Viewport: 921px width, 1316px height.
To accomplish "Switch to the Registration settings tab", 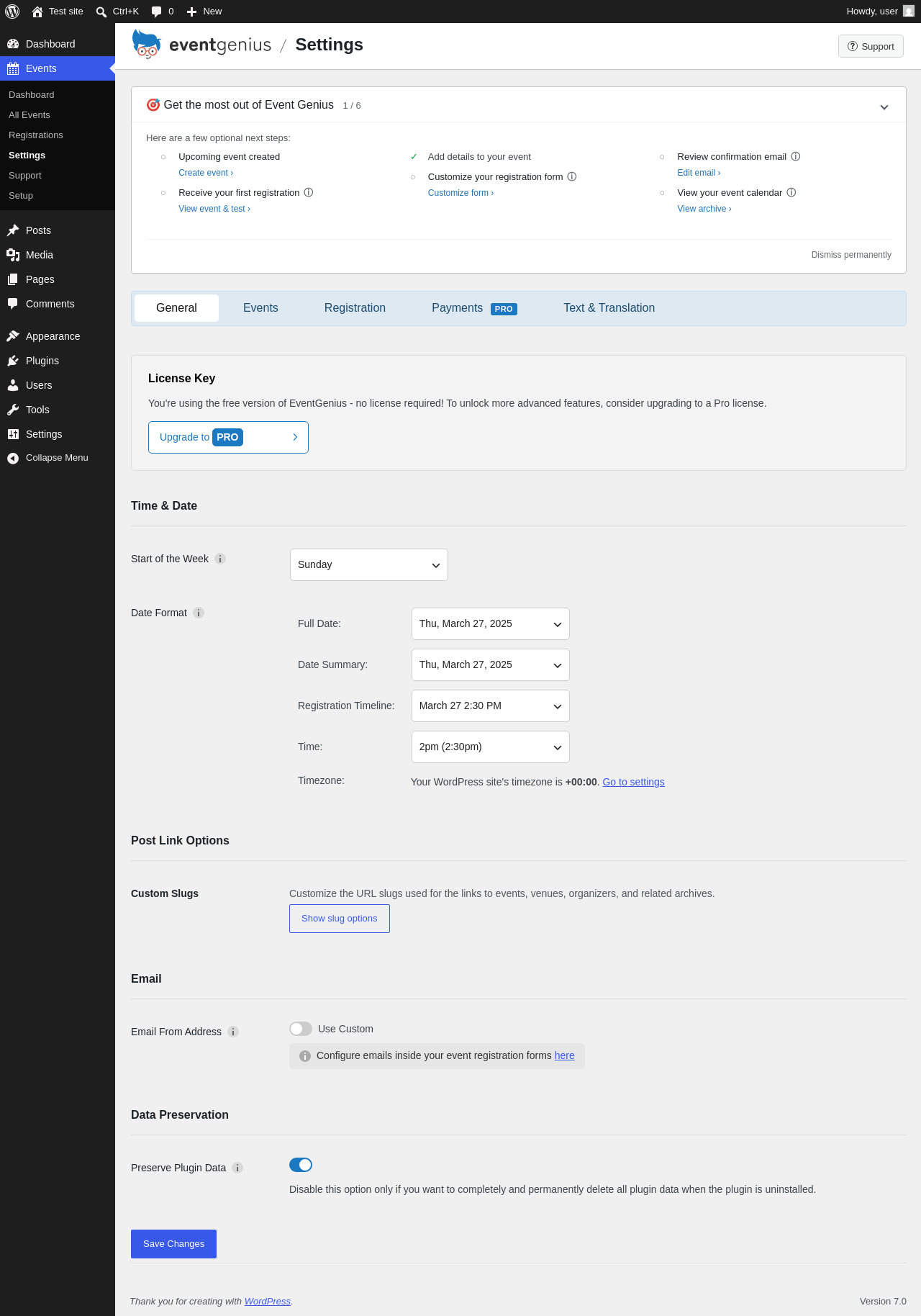I will (355, 308).
